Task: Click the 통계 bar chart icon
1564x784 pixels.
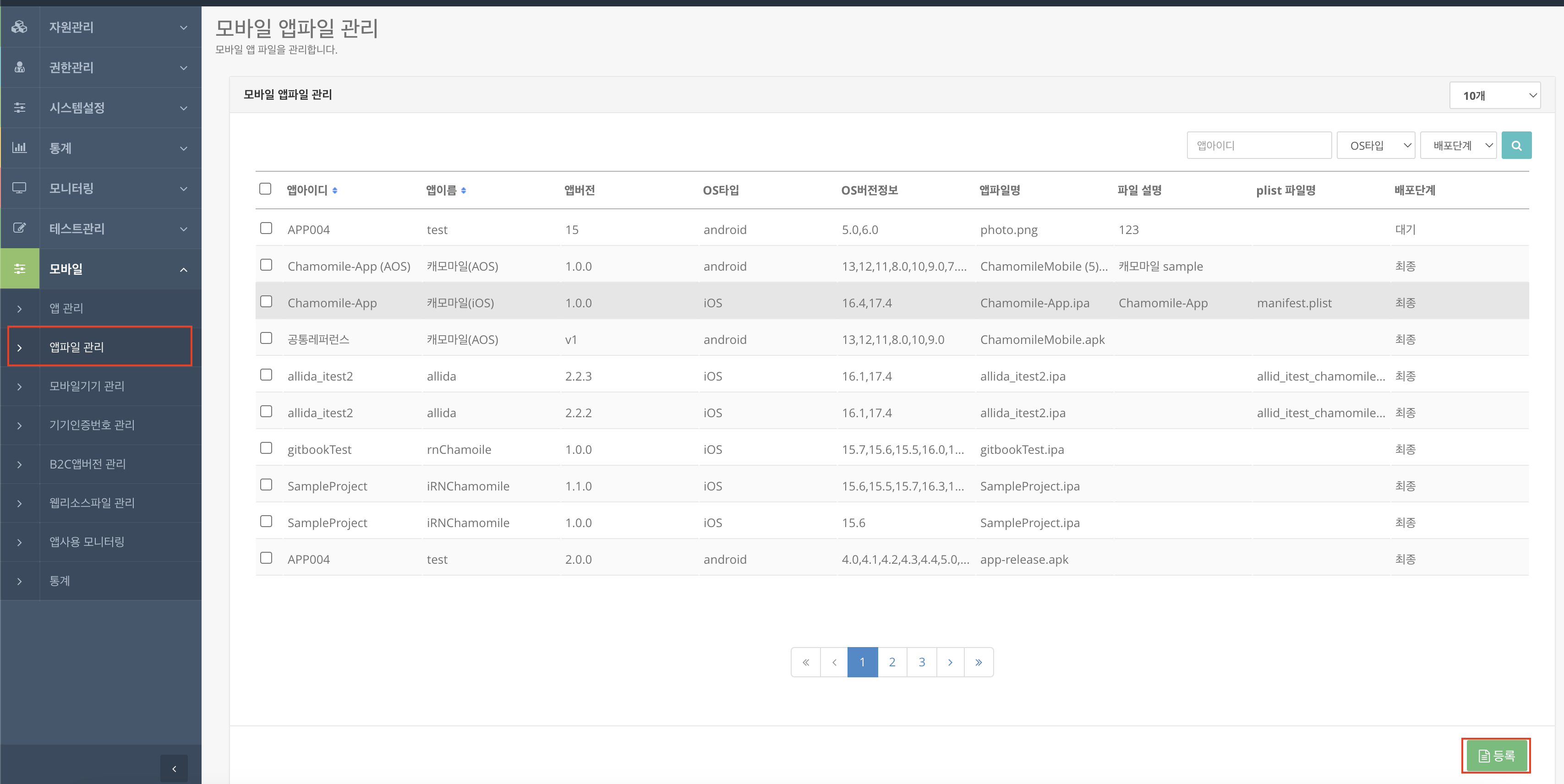Action: click(19, 147)
